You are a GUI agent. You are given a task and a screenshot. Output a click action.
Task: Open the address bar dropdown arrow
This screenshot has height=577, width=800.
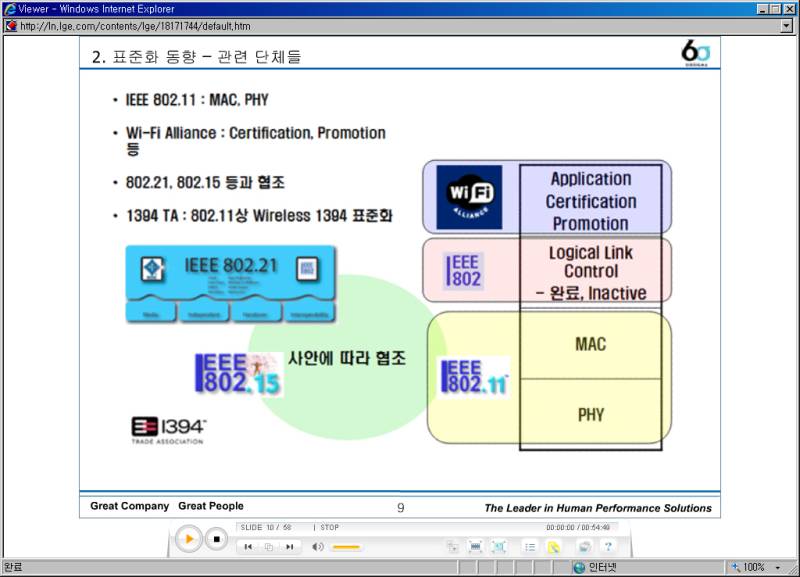click(787, 26)
